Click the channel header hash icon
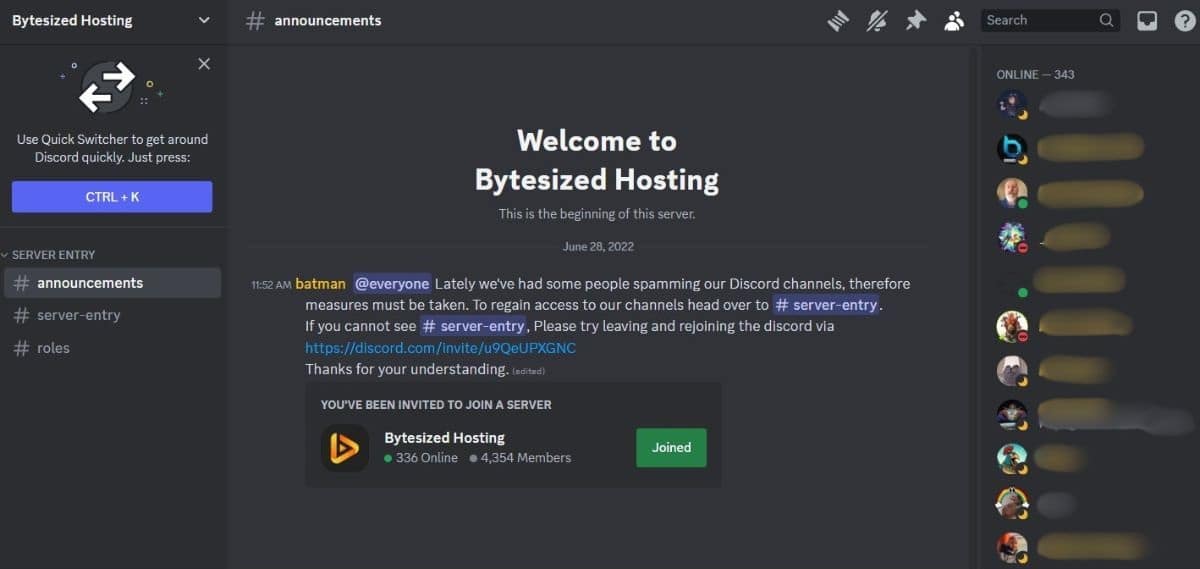Screen dimensions: 1200x569 click(256, 20)
